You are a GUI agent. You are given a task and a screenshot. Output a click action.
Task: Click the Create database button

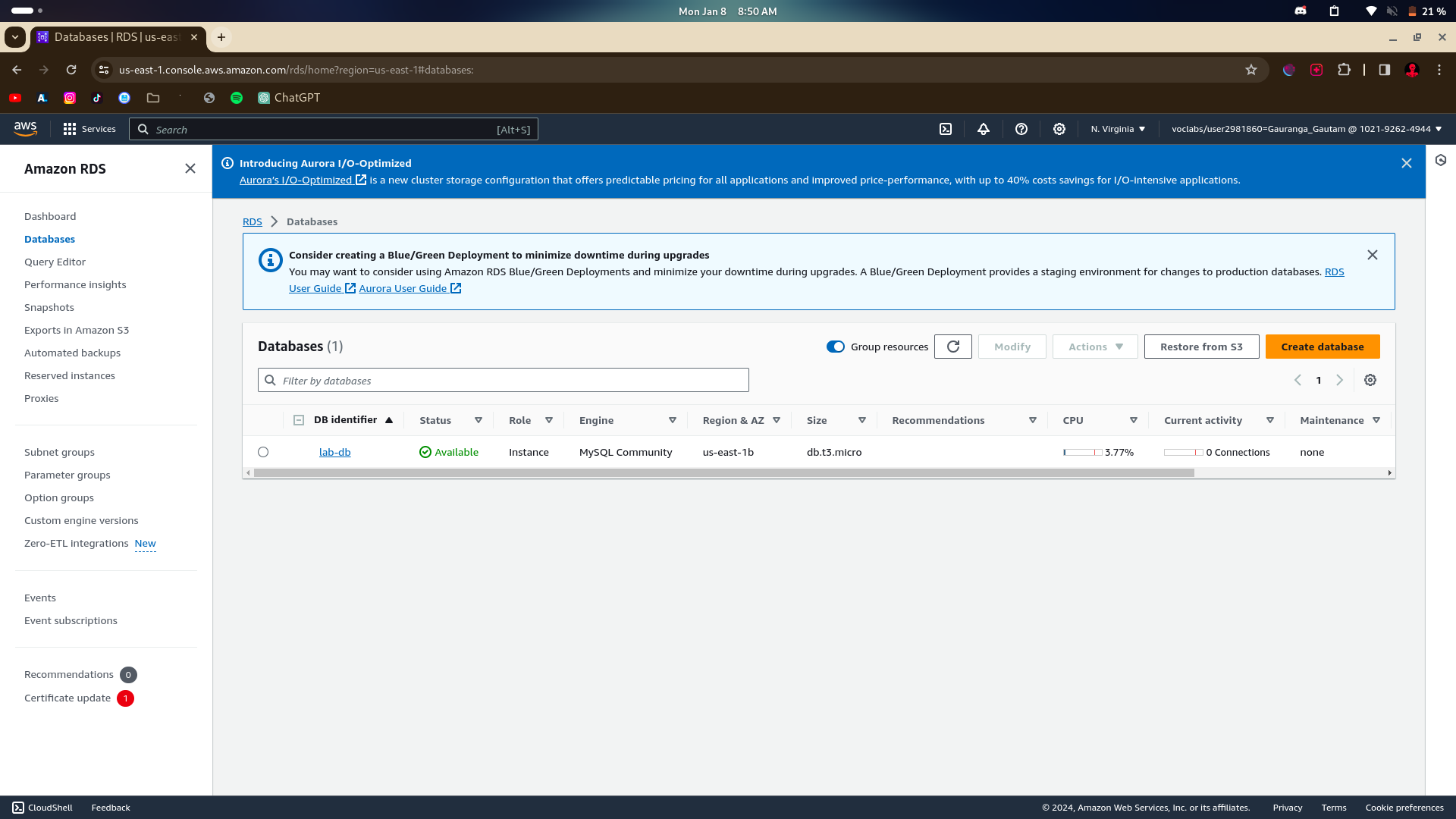pos(1323,347)
